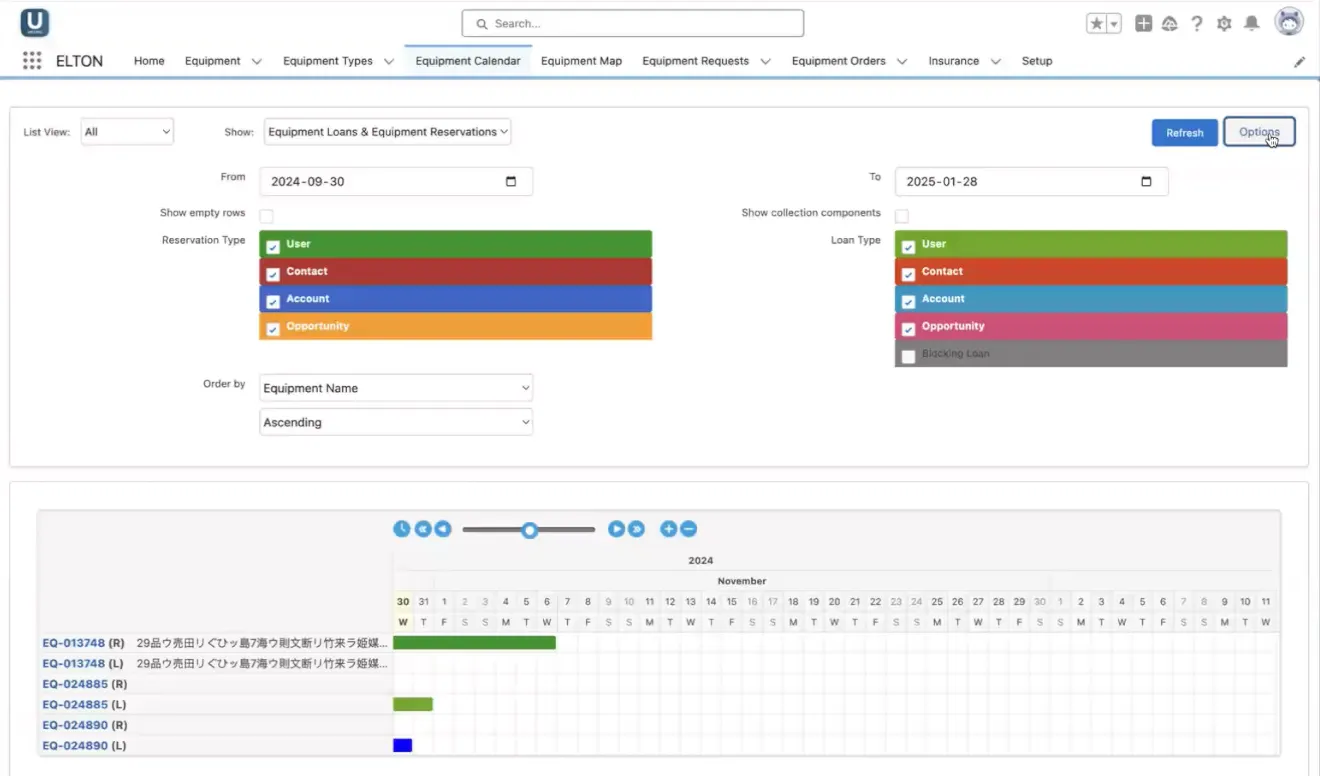Open the Equipment Map tab
The image size is (1320, 776).
click(x=581, y=61)
